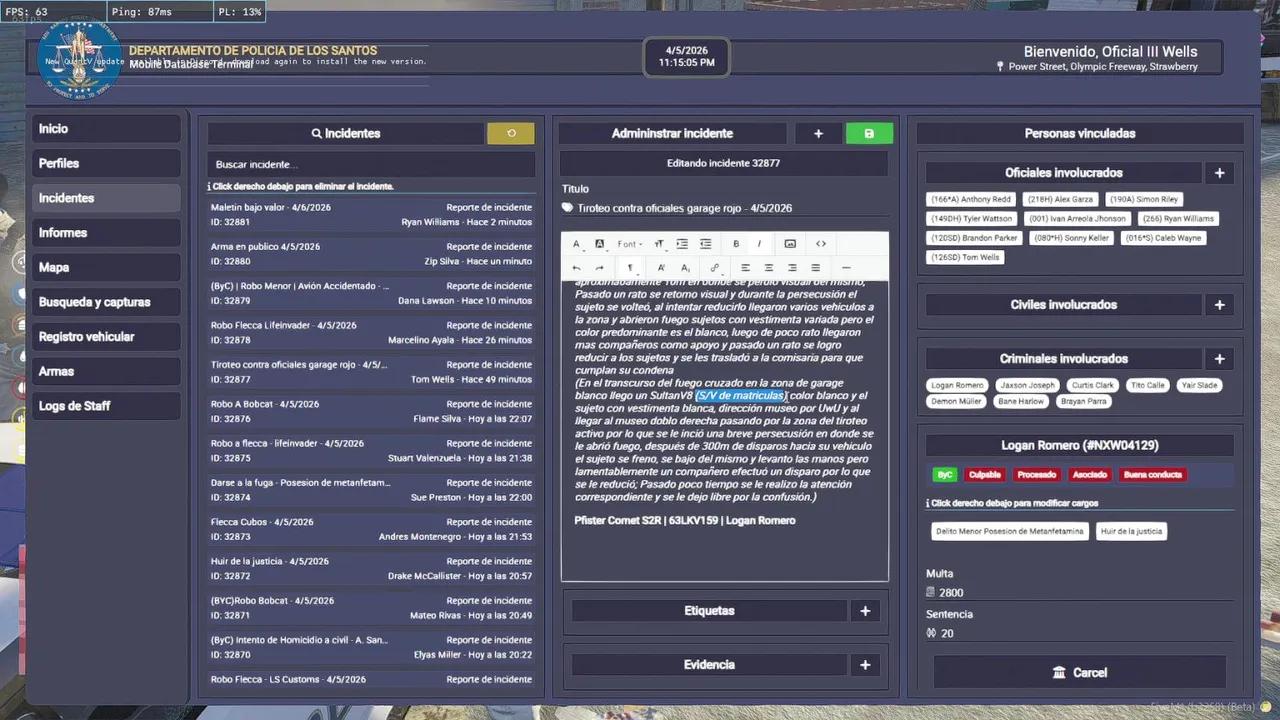Justify the report text
This screenshot has height=720, width=1280.
coord(816,268)
